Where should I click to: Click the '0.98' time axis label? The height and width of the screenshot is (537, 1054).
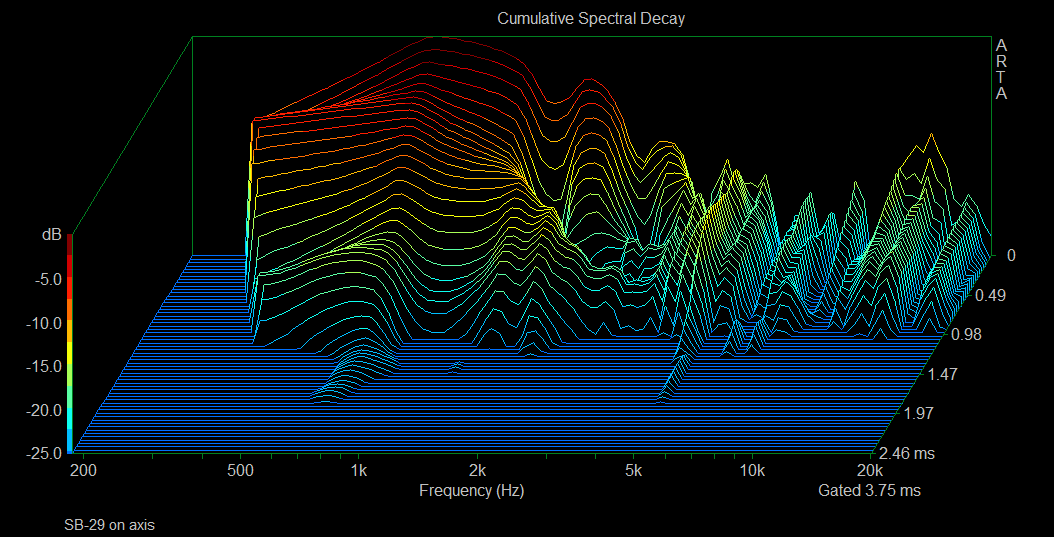point(967,335)
